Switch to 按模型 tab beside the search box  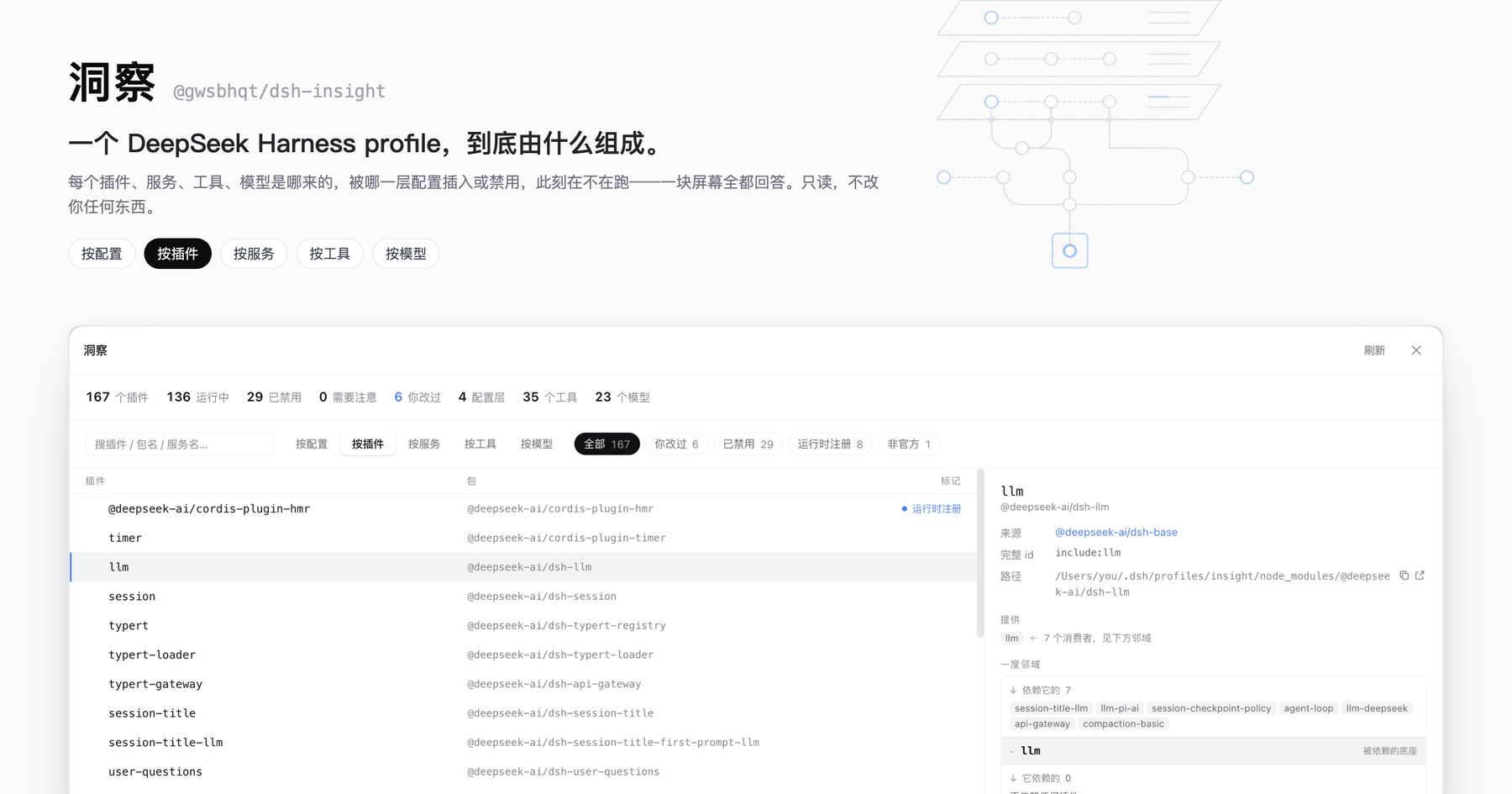click(x=537, y=444)
